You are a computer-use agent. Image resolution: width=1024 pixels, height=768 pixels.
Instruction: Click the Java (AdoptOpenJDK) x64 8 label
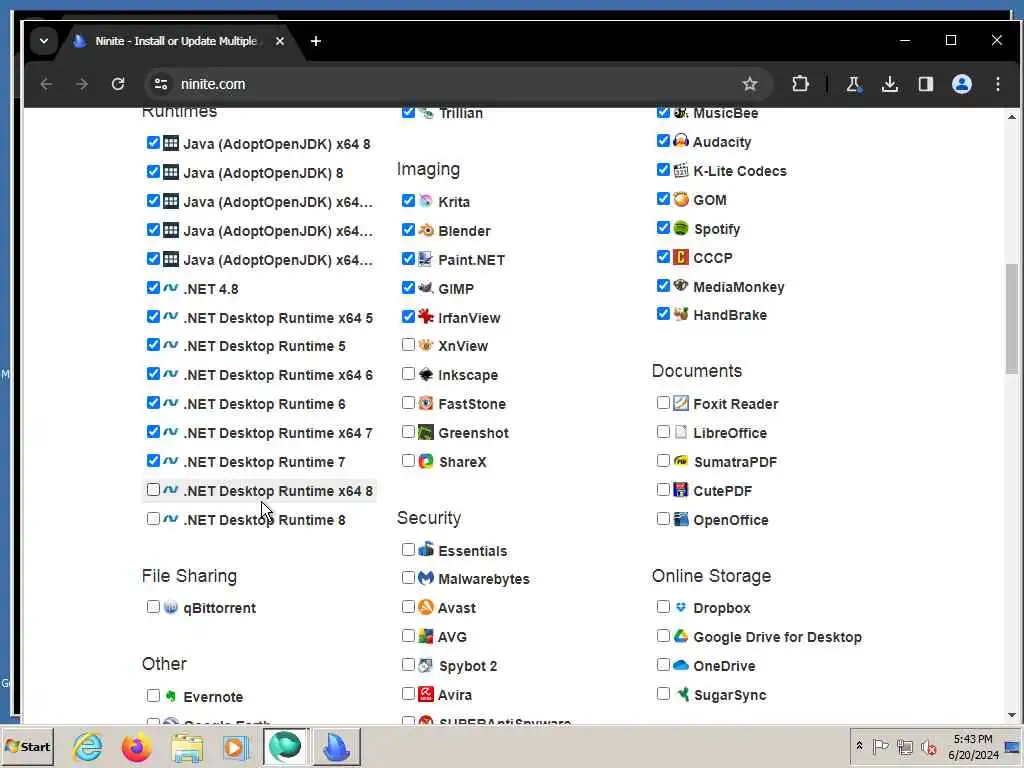coord(277,144)
